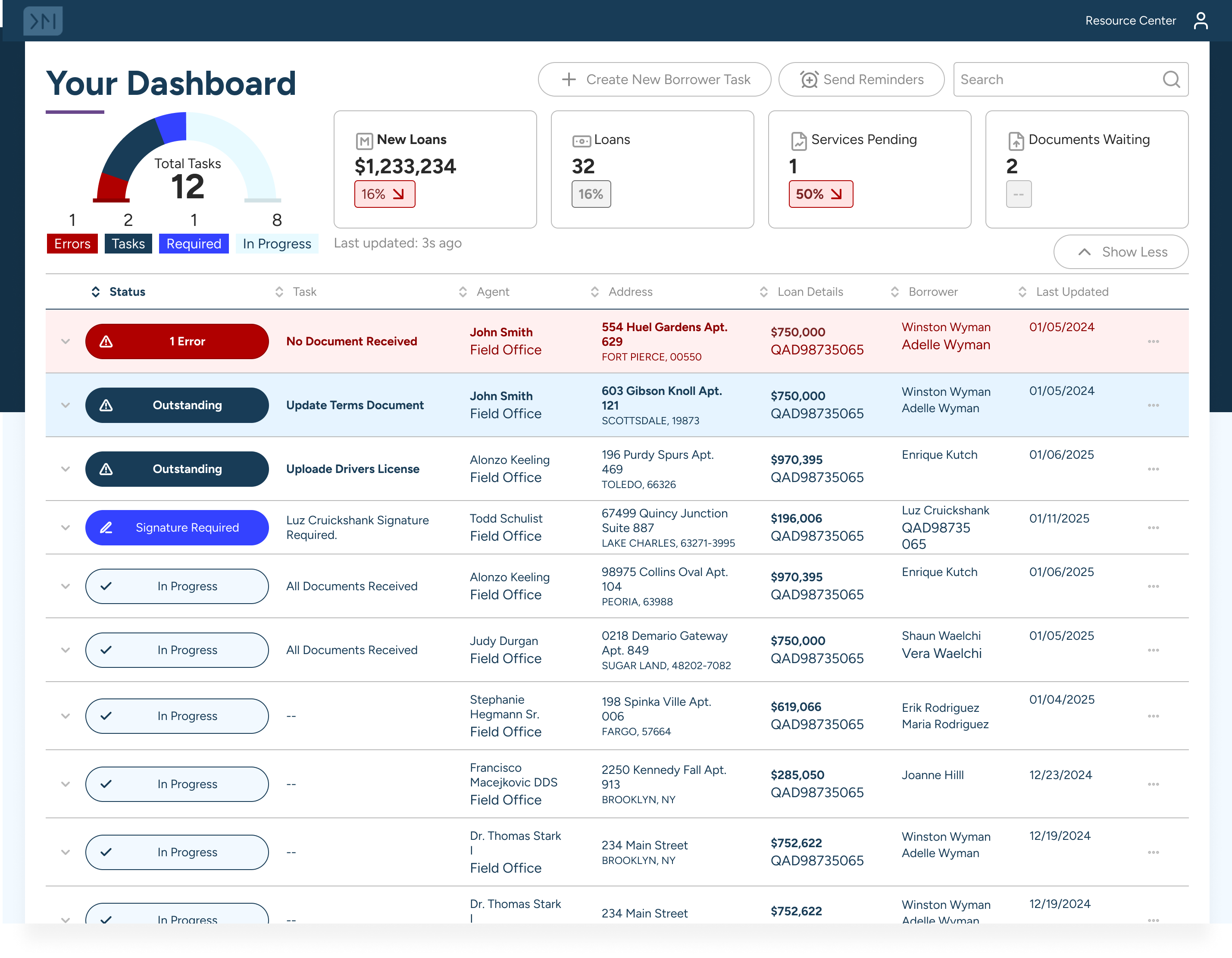
Task: Click the search magnifier icon
Action: pyautogui.click(x=1171, y=80)
